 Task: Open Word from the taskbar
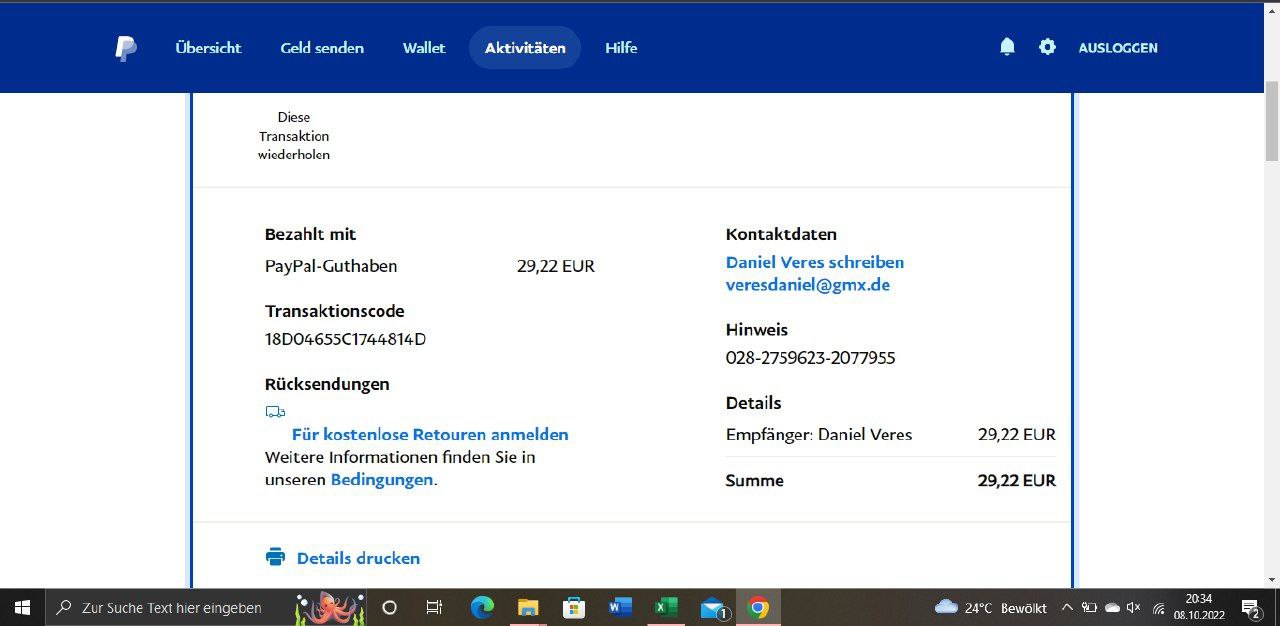[x=620, y=607]
